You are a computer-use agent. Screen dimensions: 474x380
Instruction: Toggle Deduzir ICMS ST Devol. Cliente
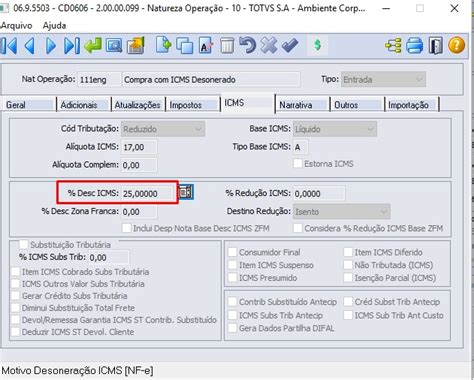click(x=15, y=332)
